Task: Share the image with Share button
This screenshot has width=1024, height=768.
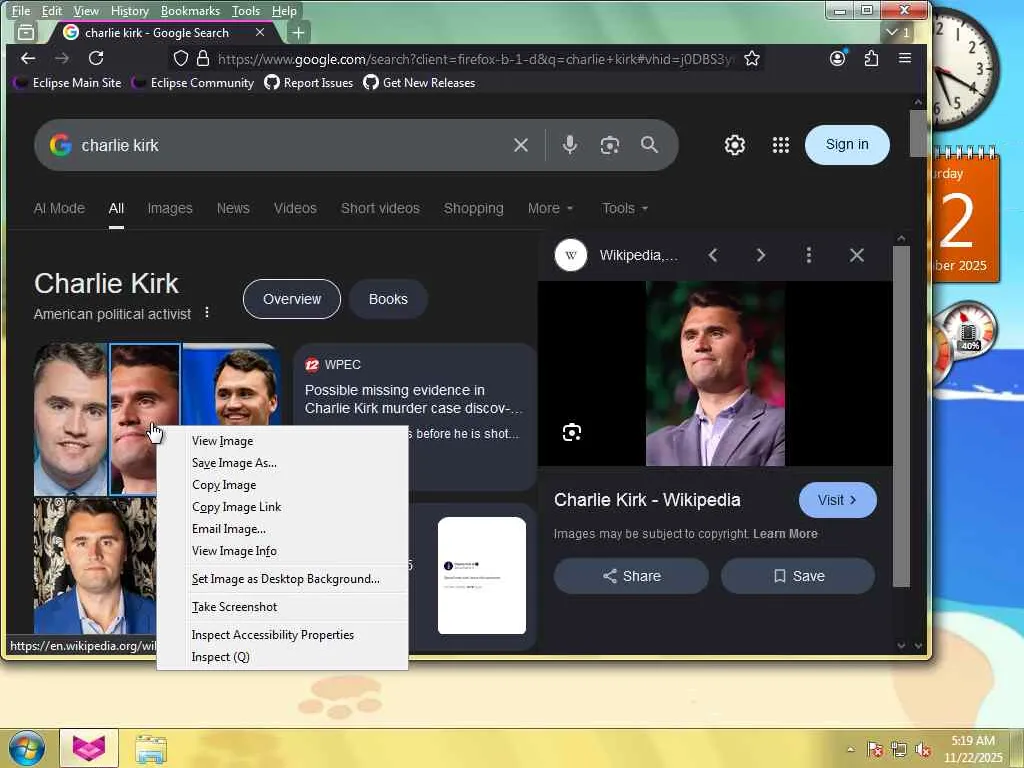Action: tap(632, 576)
